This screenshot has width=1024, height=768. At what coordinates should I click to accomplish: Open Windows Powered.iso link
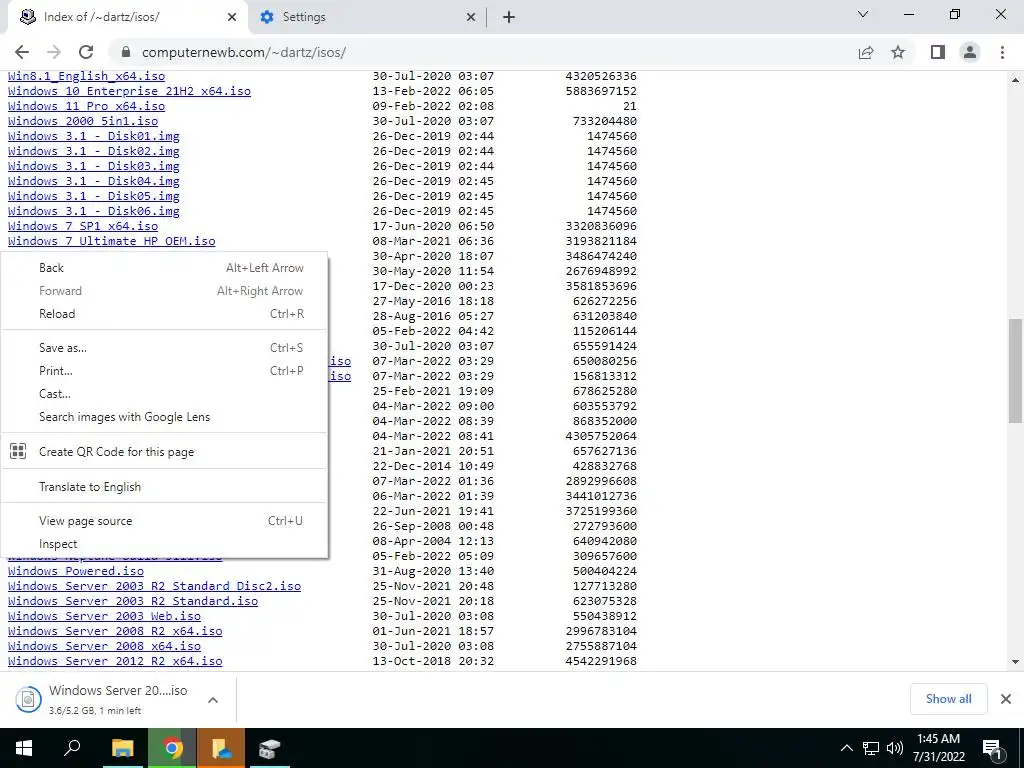pos(76,571)
